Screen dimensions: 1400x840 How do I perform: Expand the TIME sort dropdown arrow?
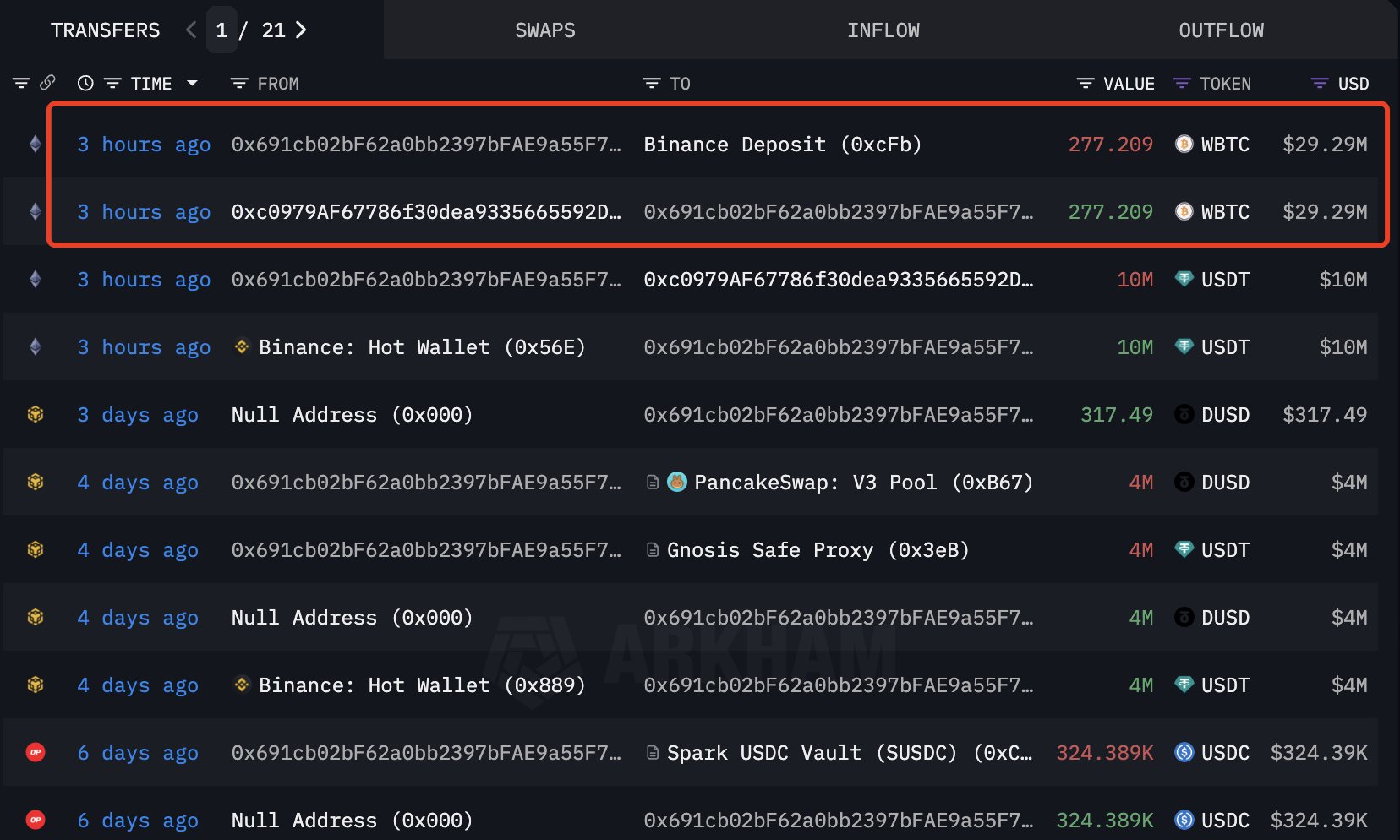[192, 83]
